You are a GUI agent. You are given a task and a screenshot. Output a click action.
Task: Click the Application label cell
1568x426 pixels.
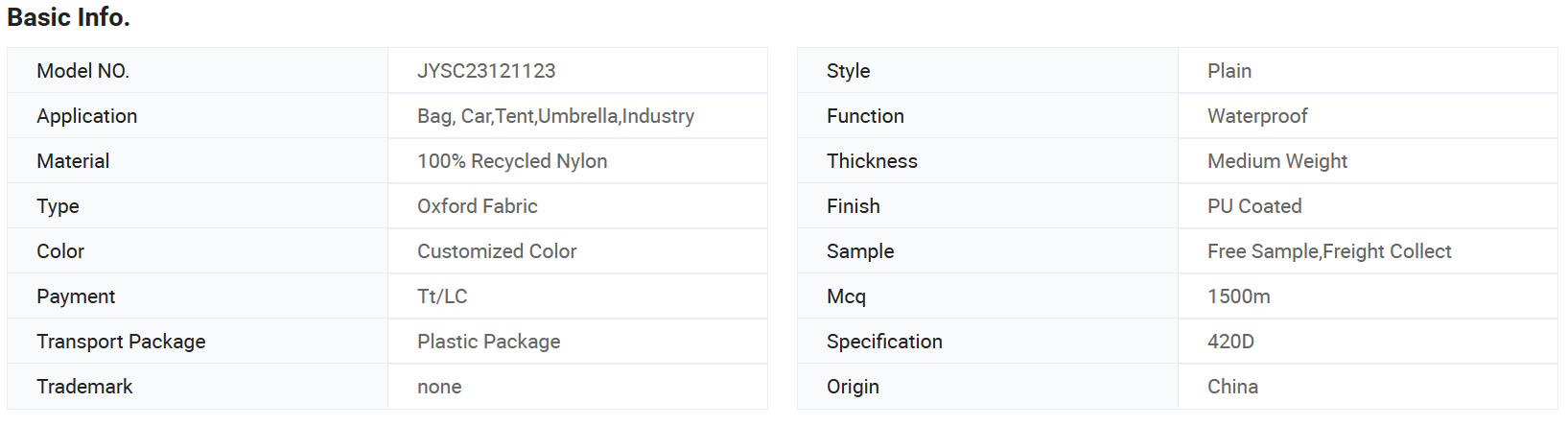(198, 116)
